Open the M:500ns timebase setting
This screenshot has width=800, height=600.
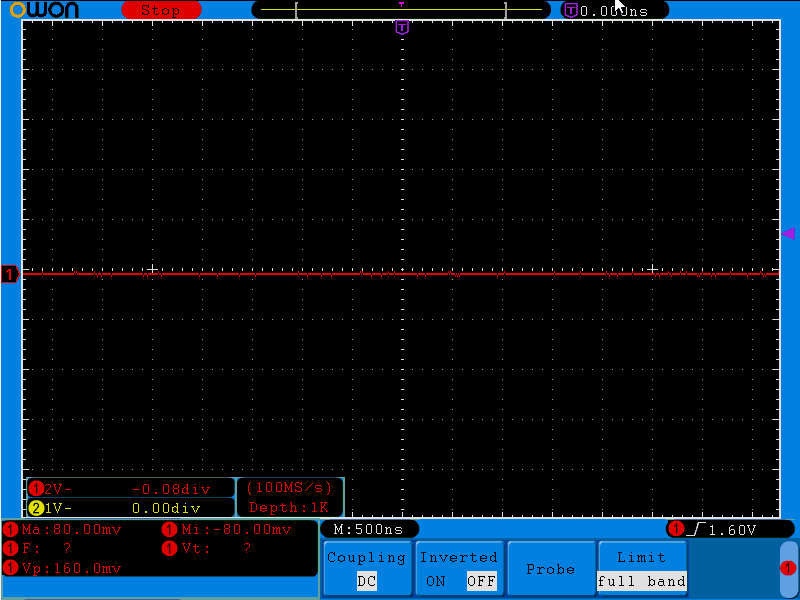(368, 529)
